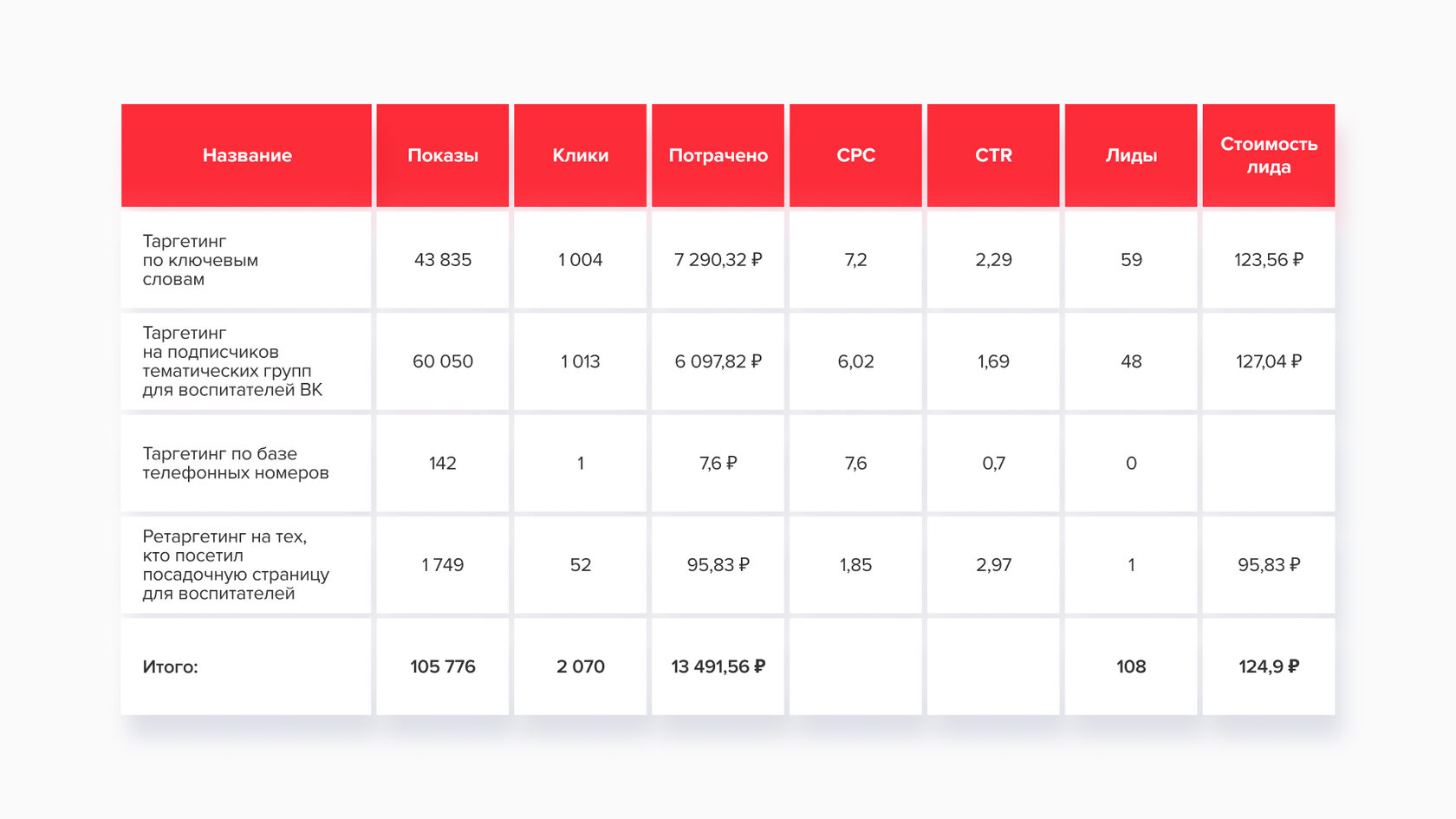Select the CPC value 6,02
Screen dimensions: 1456x819
[855, 361]
